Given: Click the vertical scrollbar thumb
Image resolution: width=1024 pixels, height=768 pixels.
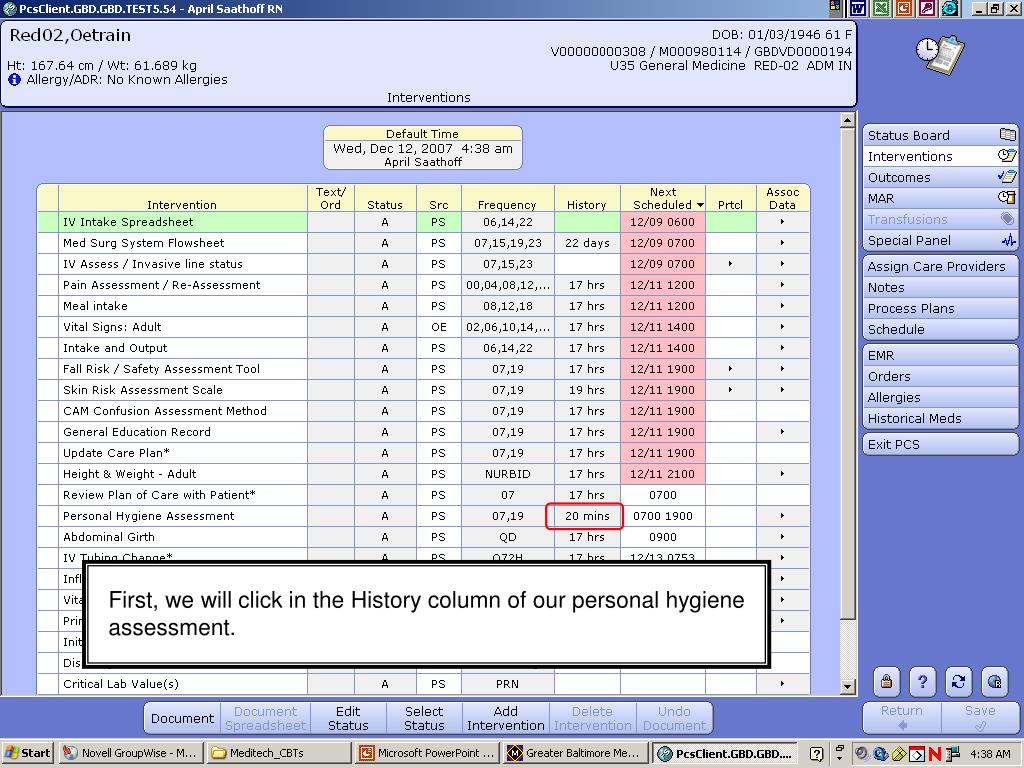Looking at the screenshot, I should click(x=848, y=374).
